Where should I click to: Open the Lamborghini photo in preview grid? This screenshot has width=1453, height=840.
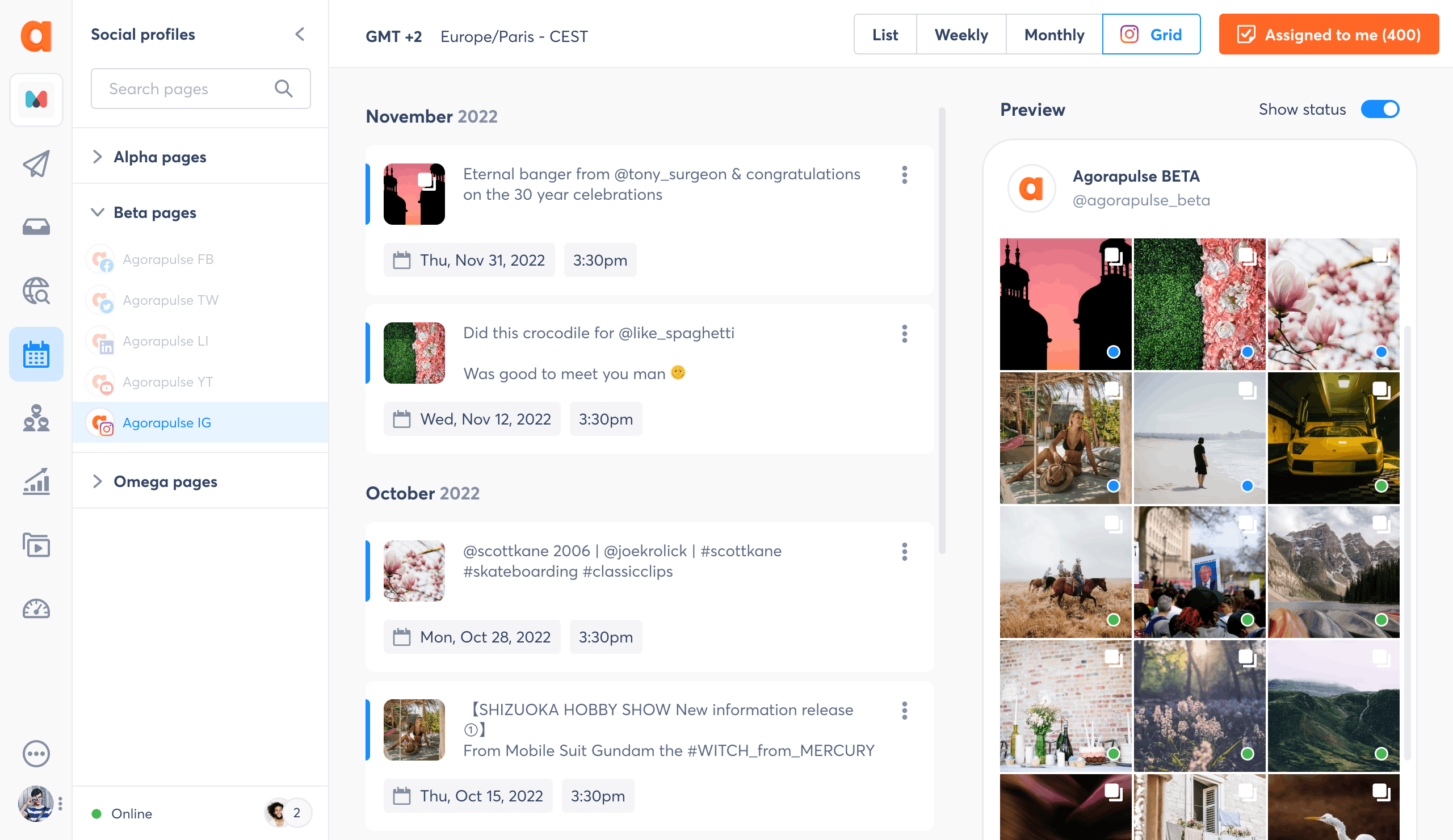pos(1334,438)
